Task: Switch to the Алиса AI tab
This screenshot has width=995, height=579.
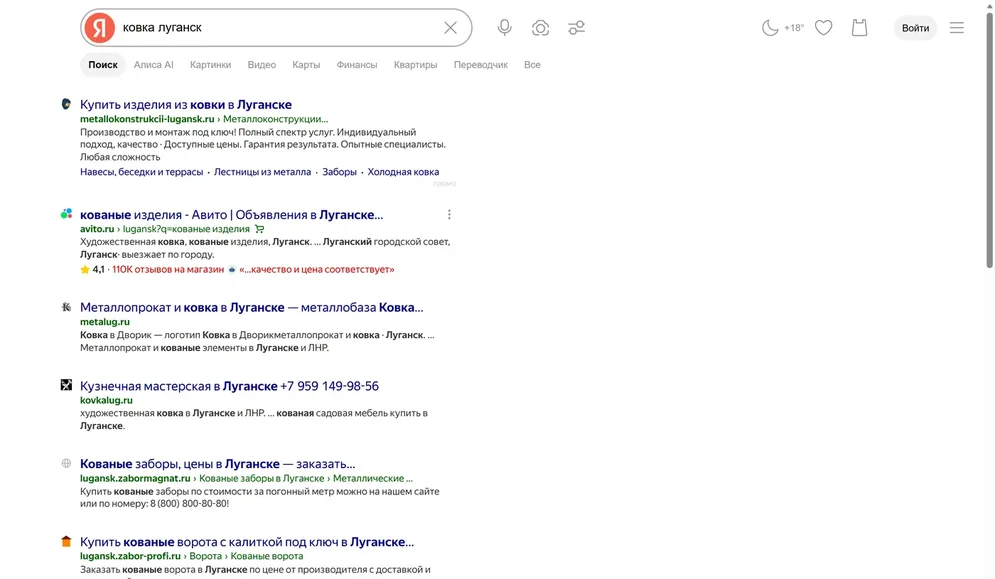Action: point(154,65)
